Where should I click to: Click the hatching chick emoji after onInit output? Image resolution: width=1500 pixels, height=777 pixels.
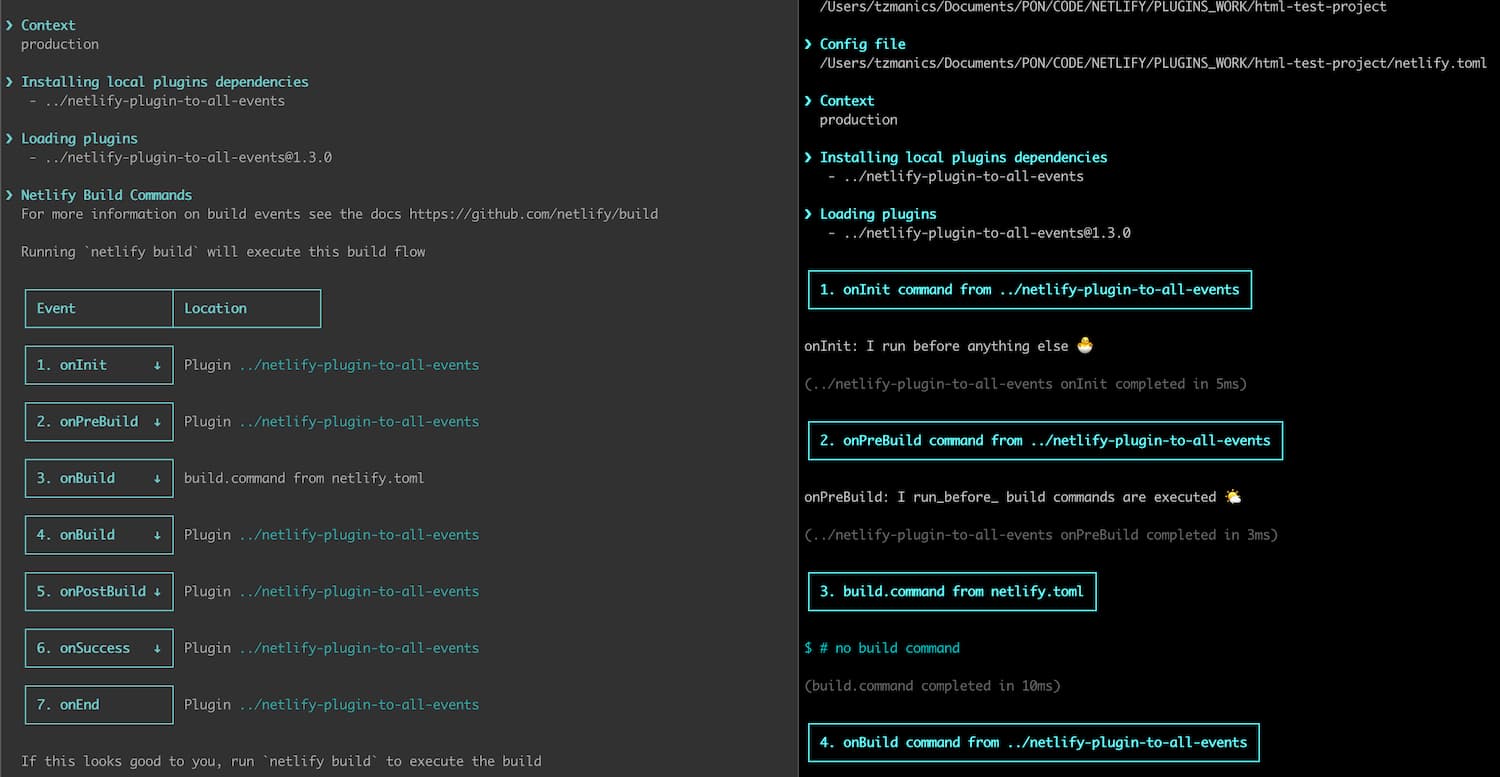click(1084, 345)
